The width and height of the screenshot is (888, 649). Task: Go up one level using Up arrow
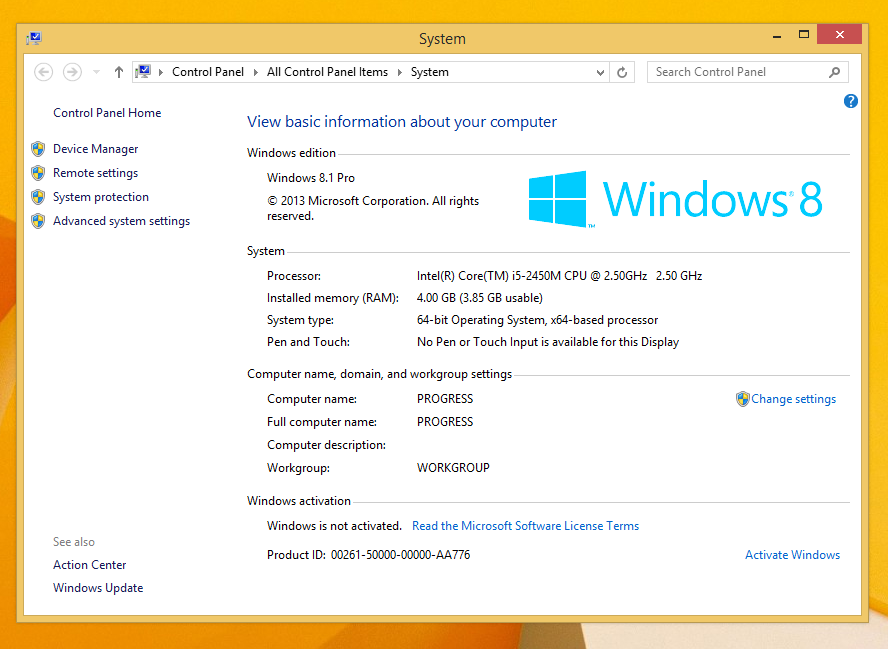pos(119,72)
